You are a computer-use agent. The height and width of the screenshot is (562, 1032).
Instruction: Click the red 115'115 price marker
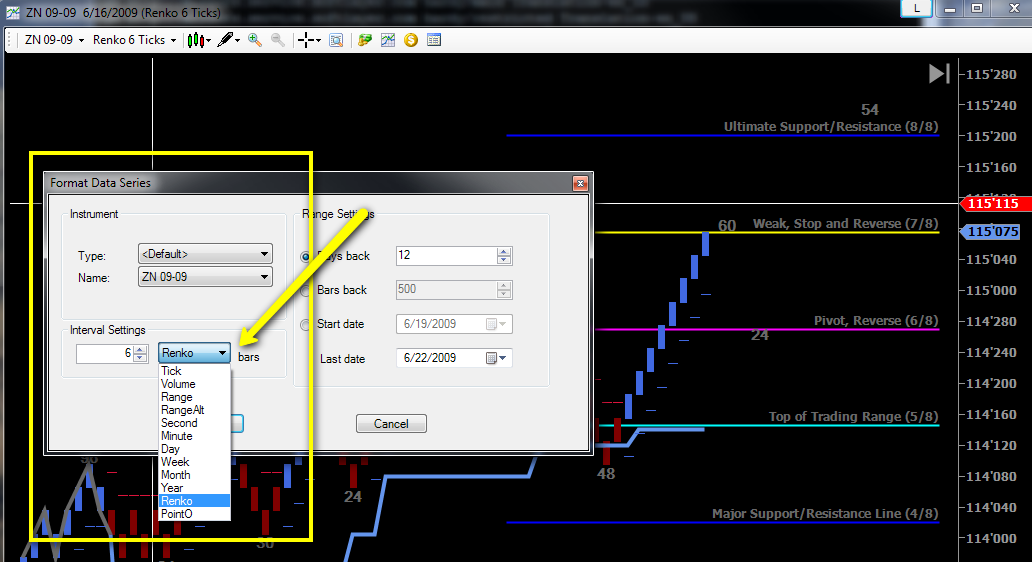994,204
